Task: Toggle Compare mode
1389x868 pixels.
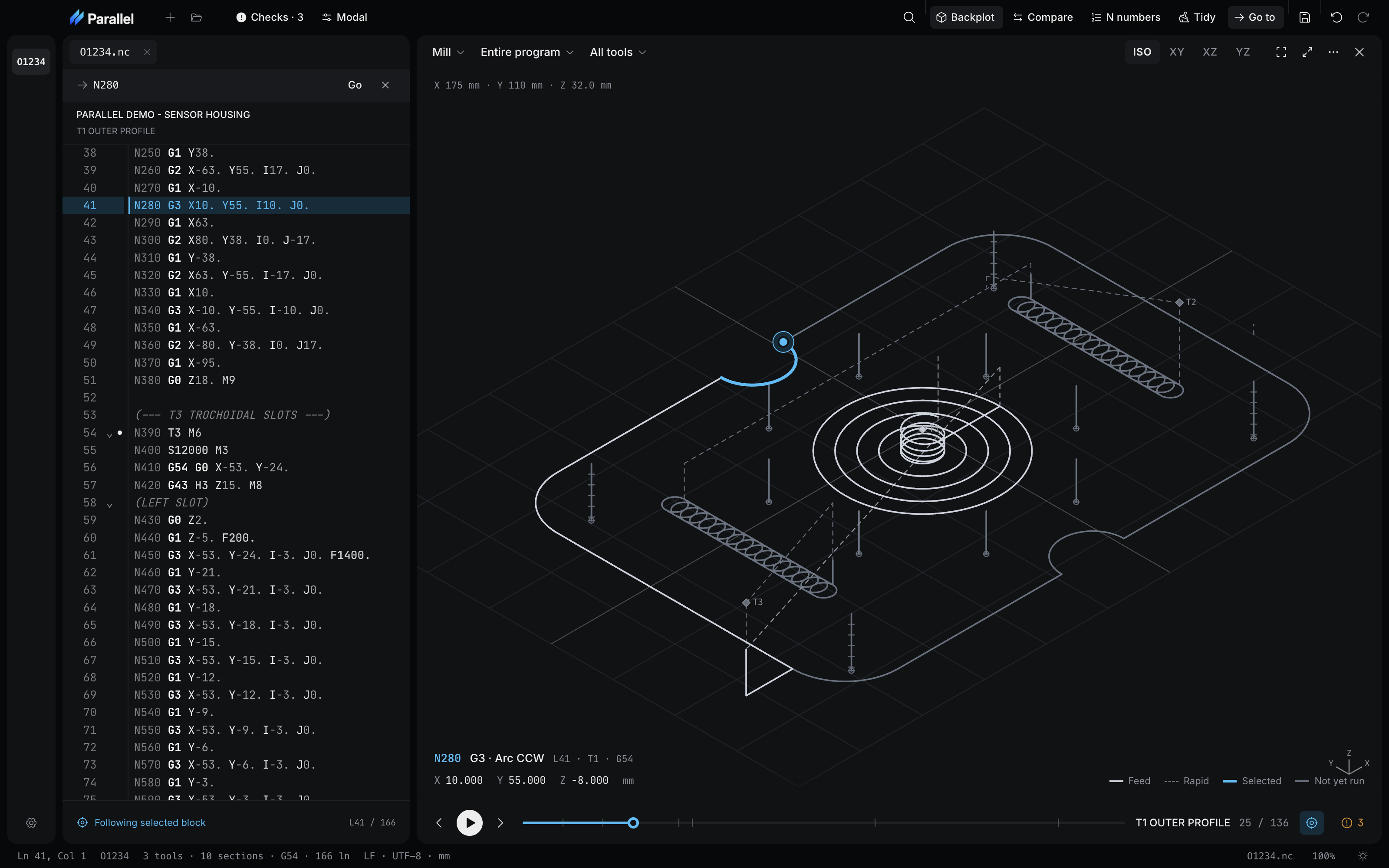Action: click(1043, 17)
